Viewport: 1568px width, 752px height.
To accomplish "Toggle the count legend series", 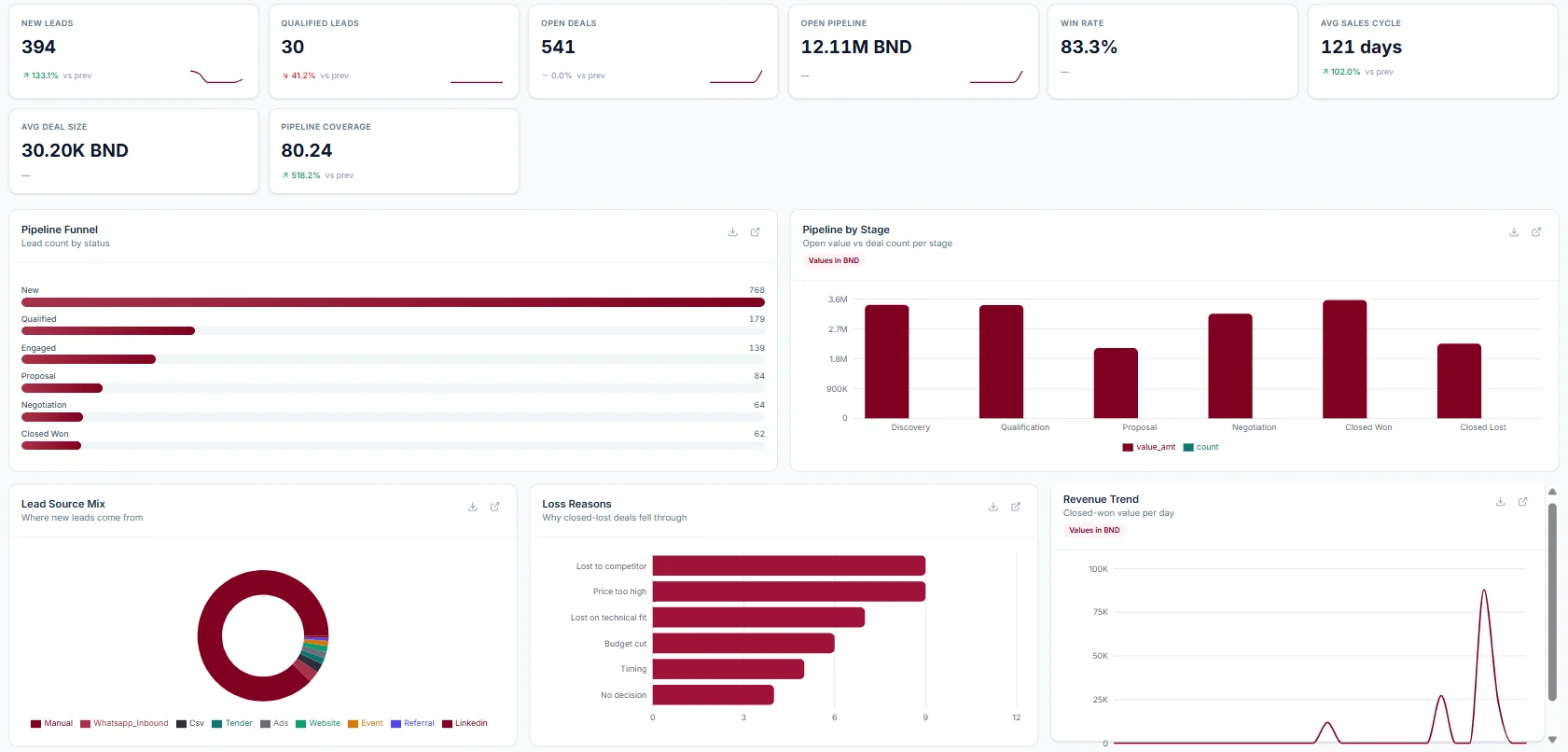I will [x=1201, y=447].
